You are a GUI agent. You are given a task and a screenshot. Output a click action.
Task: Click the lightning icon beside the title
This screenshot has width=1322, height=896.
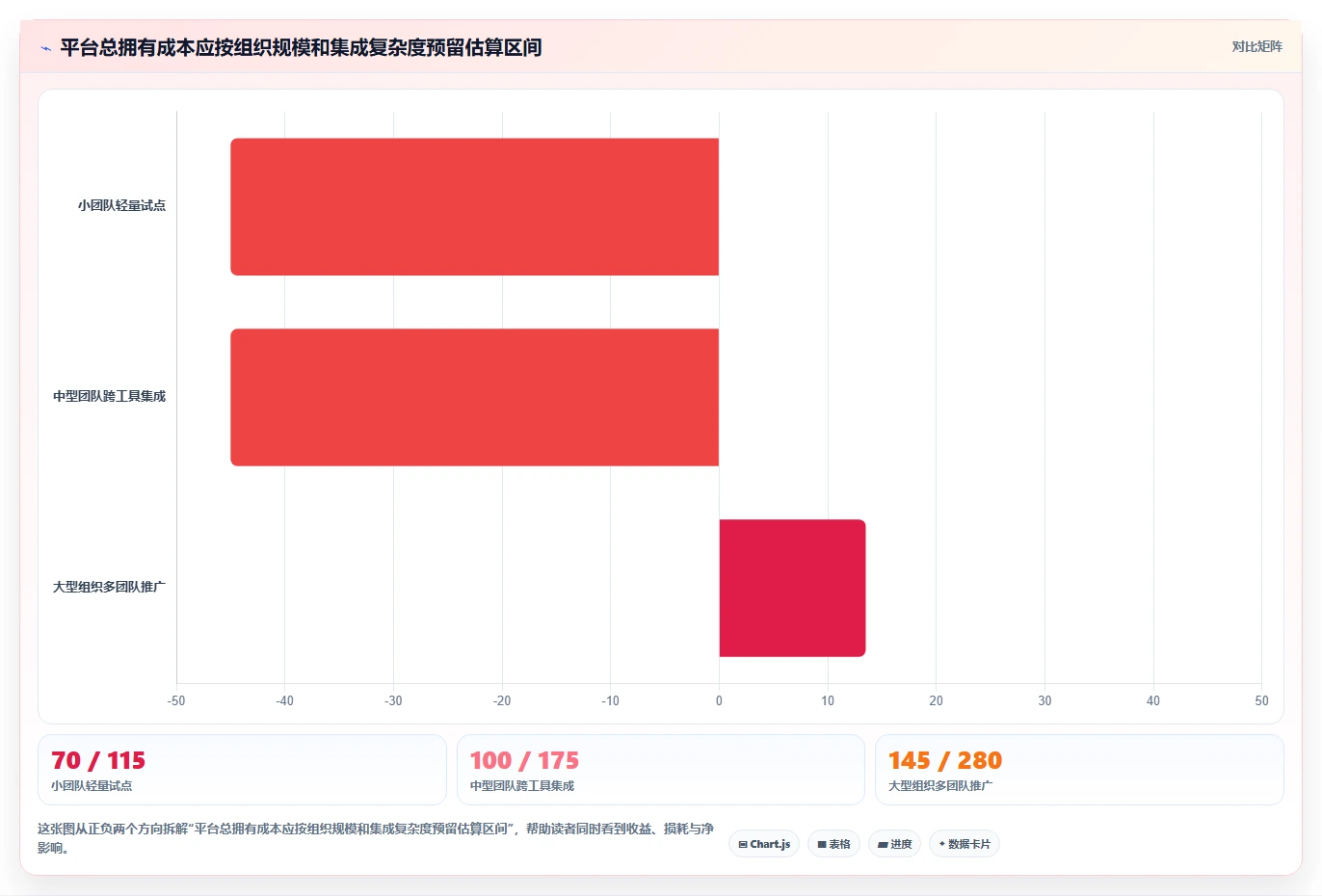click(x=45, y=48)
